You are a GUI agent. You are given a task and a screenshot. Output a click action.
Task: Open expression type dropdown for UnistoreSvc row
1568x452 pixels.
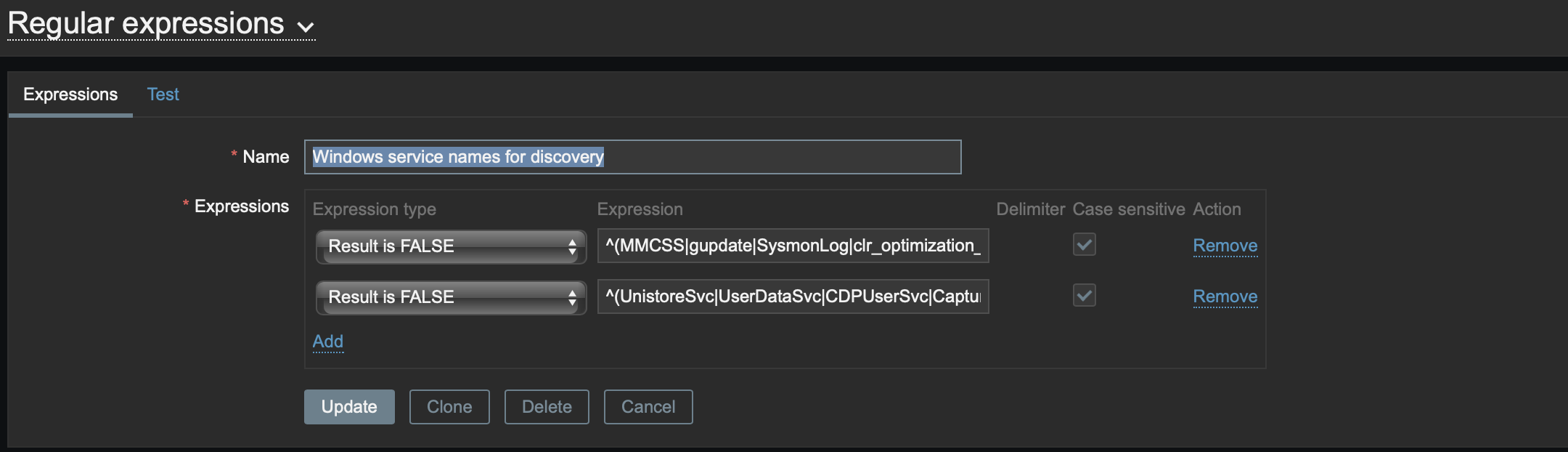(x=451, y=297)
